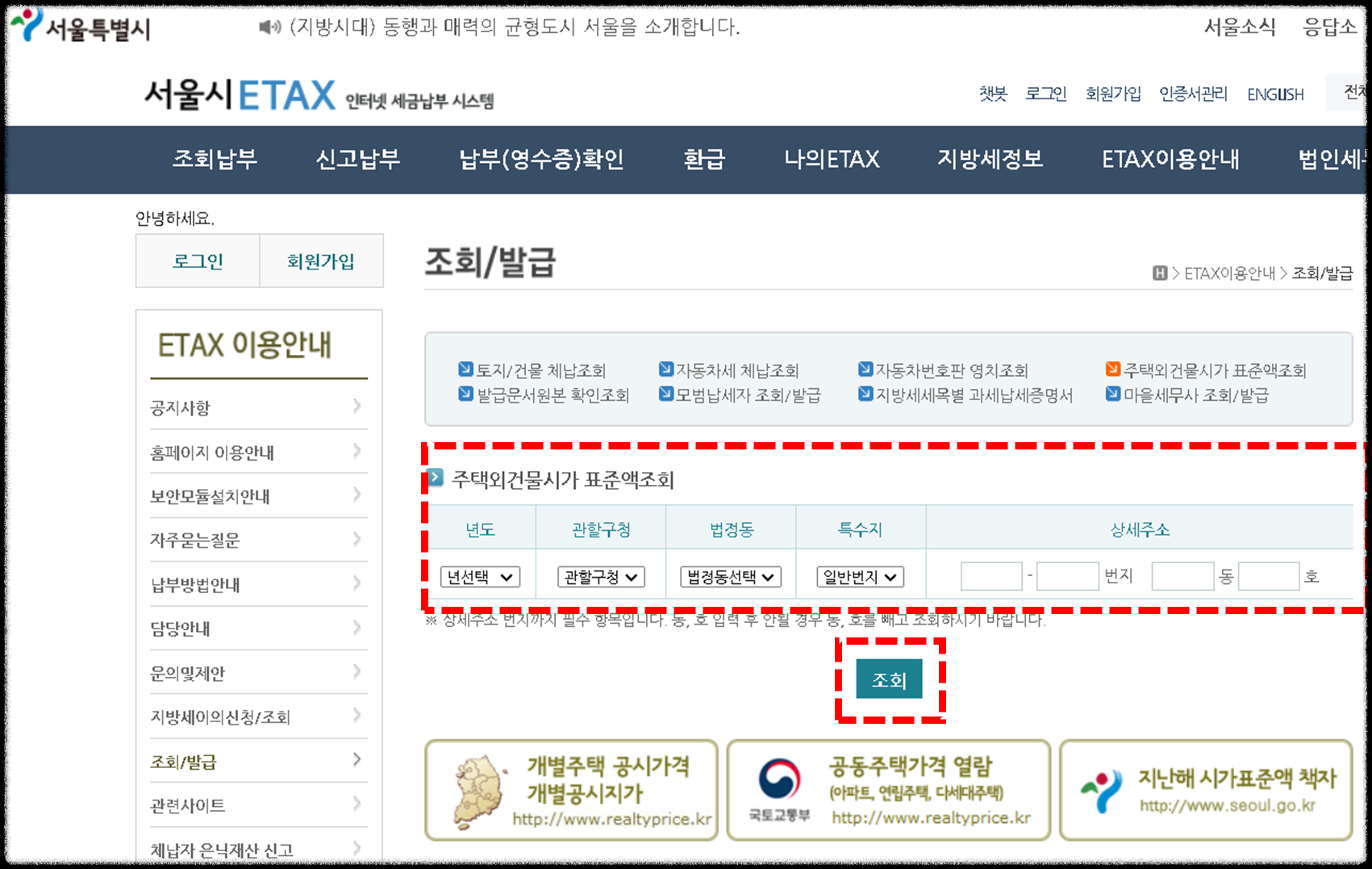Click the orange arrow beside 주택외건물시가 표준액조회
Screen dimensions: 1372x869
(1111, 370)
